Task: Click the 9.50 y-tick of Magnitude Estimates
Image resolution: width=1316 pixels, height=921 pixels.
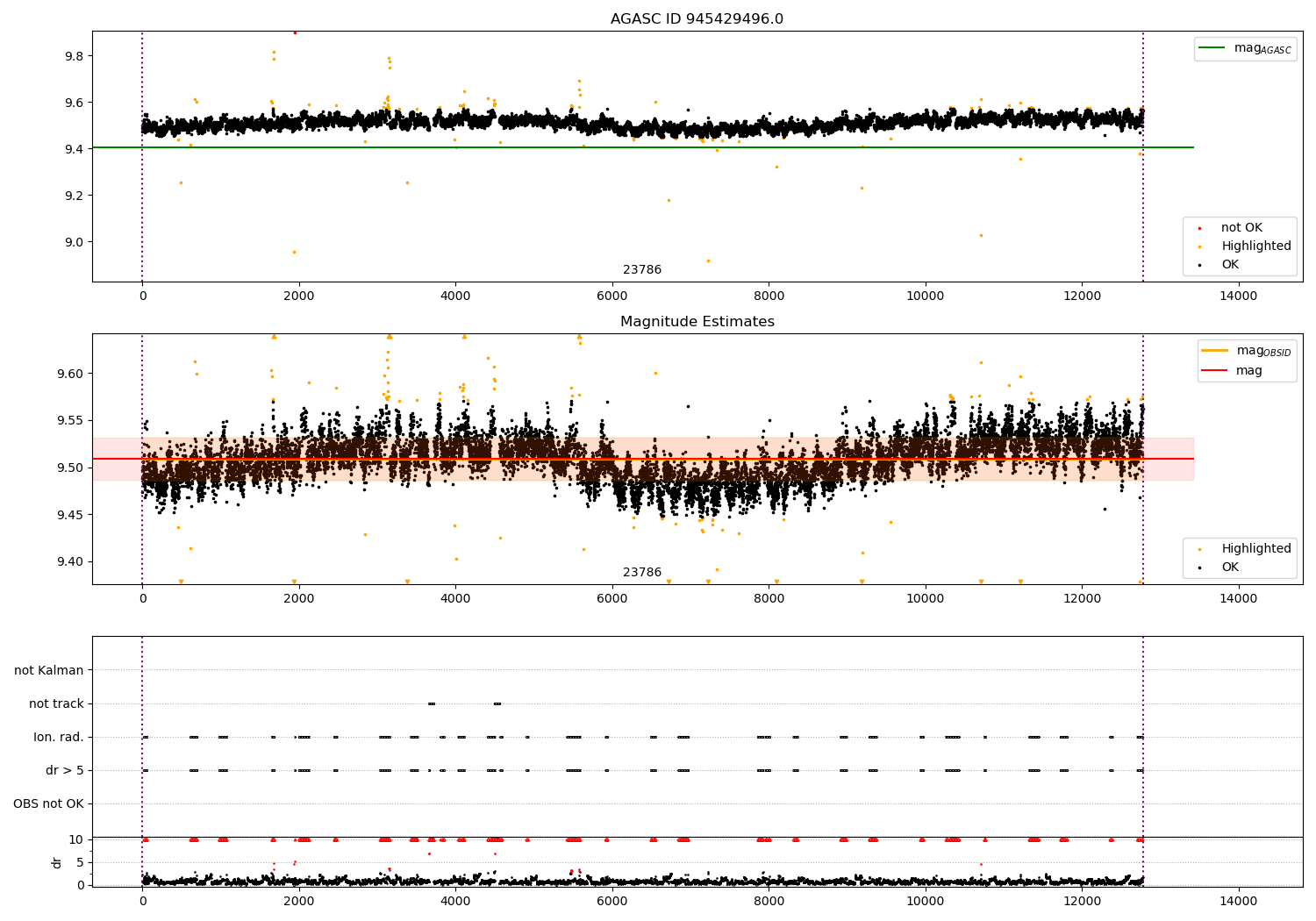Action: click(72, 468)
